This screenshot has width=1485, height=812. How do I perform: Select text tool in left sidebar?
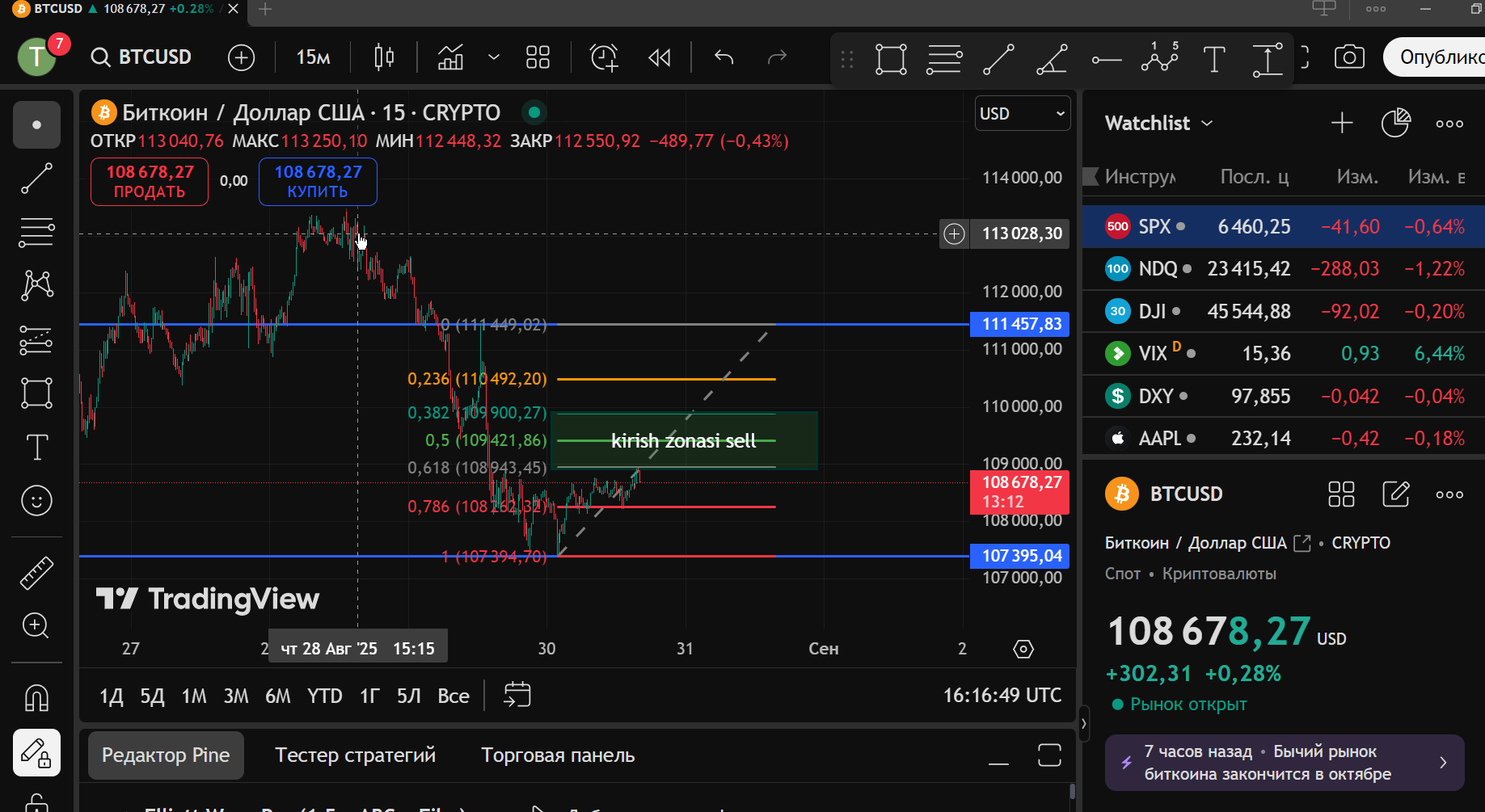(36, 447)
